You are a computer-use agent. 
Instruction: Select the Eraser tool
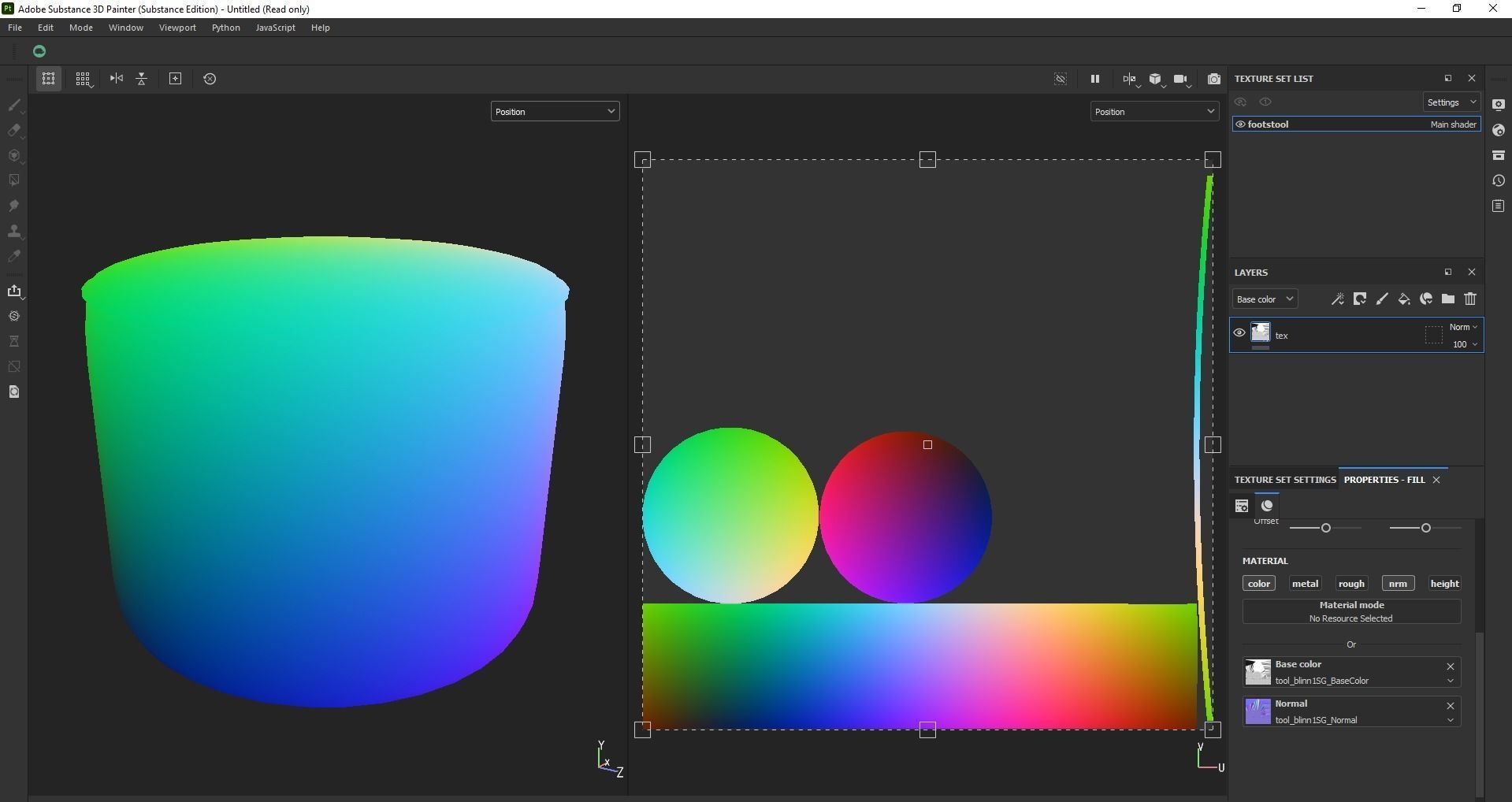point(14,130)
